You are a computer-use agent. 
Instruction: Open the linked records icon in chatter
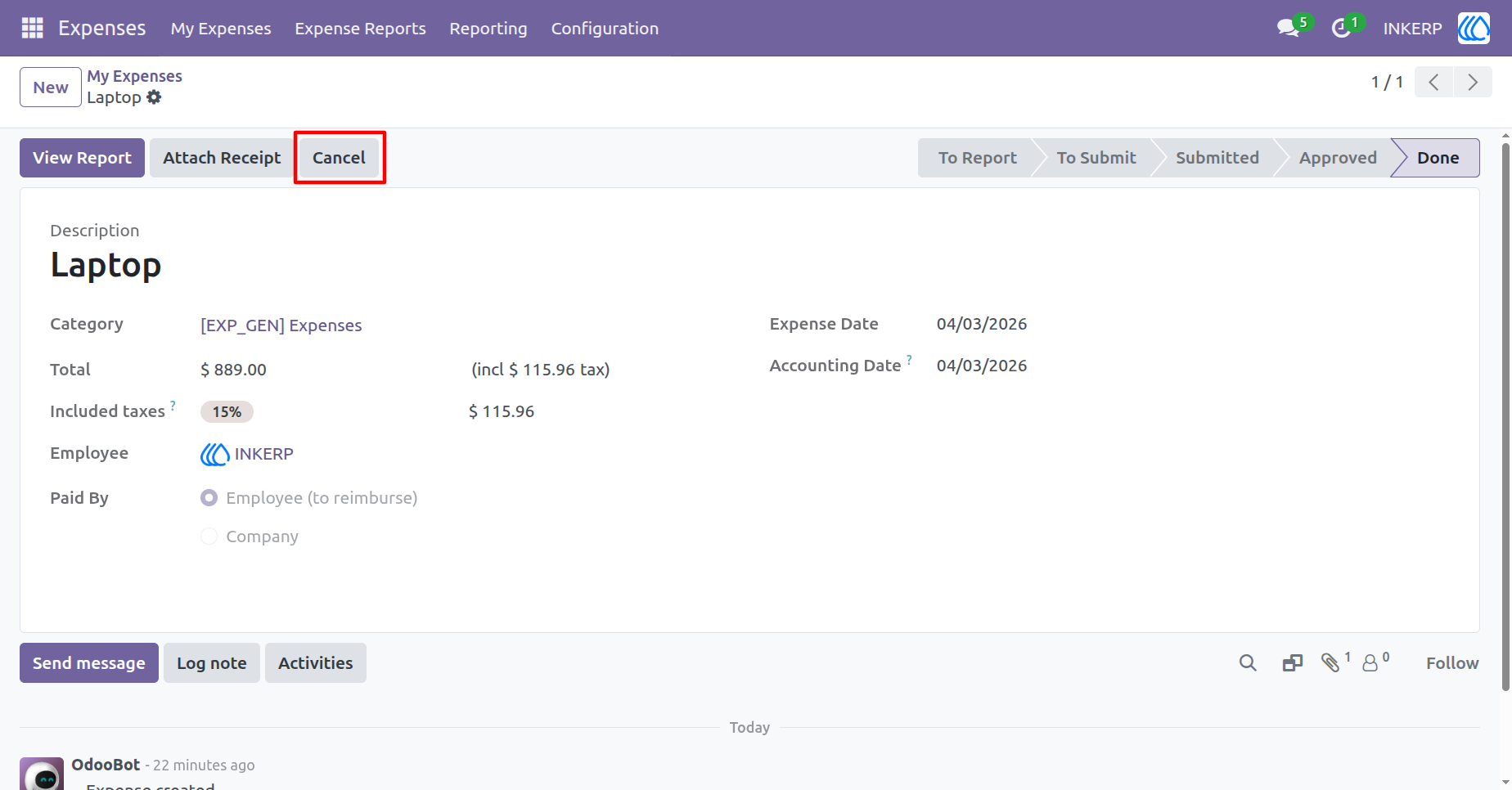click(1293, 663)
